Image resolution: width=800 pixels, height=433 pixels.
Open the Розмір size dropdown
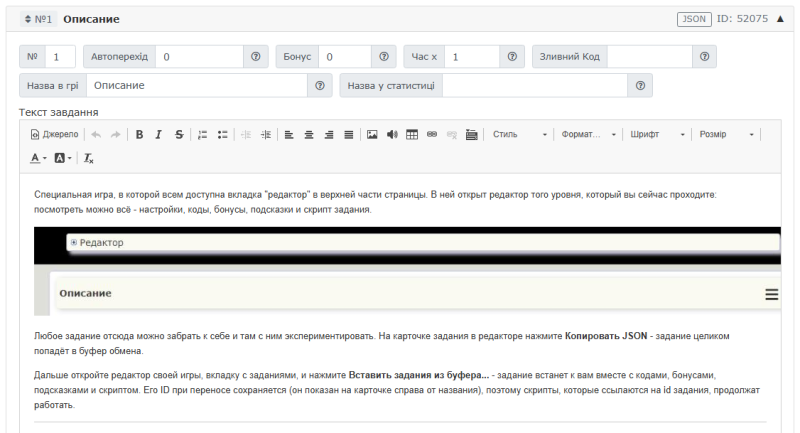726,135
